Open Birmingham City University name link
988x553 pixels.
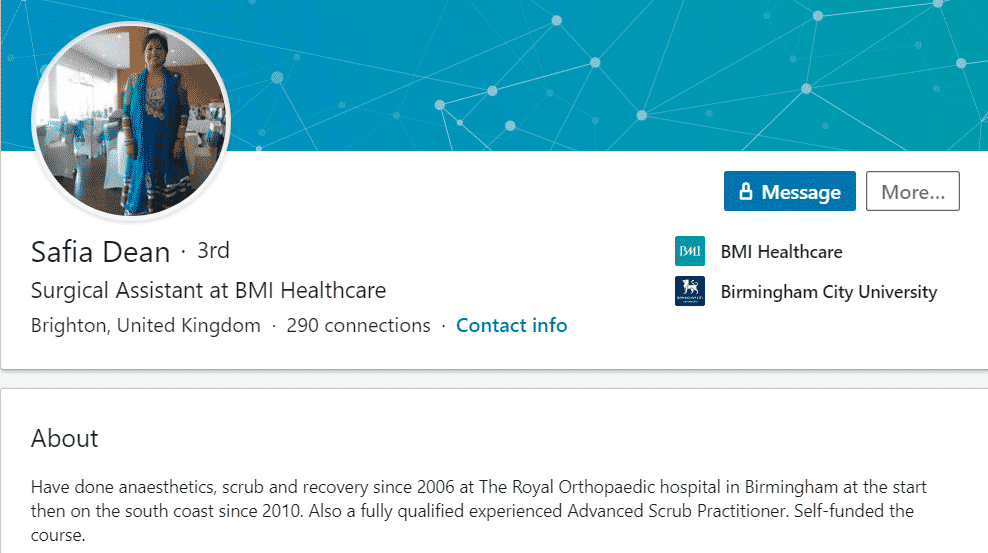point(829,292)
